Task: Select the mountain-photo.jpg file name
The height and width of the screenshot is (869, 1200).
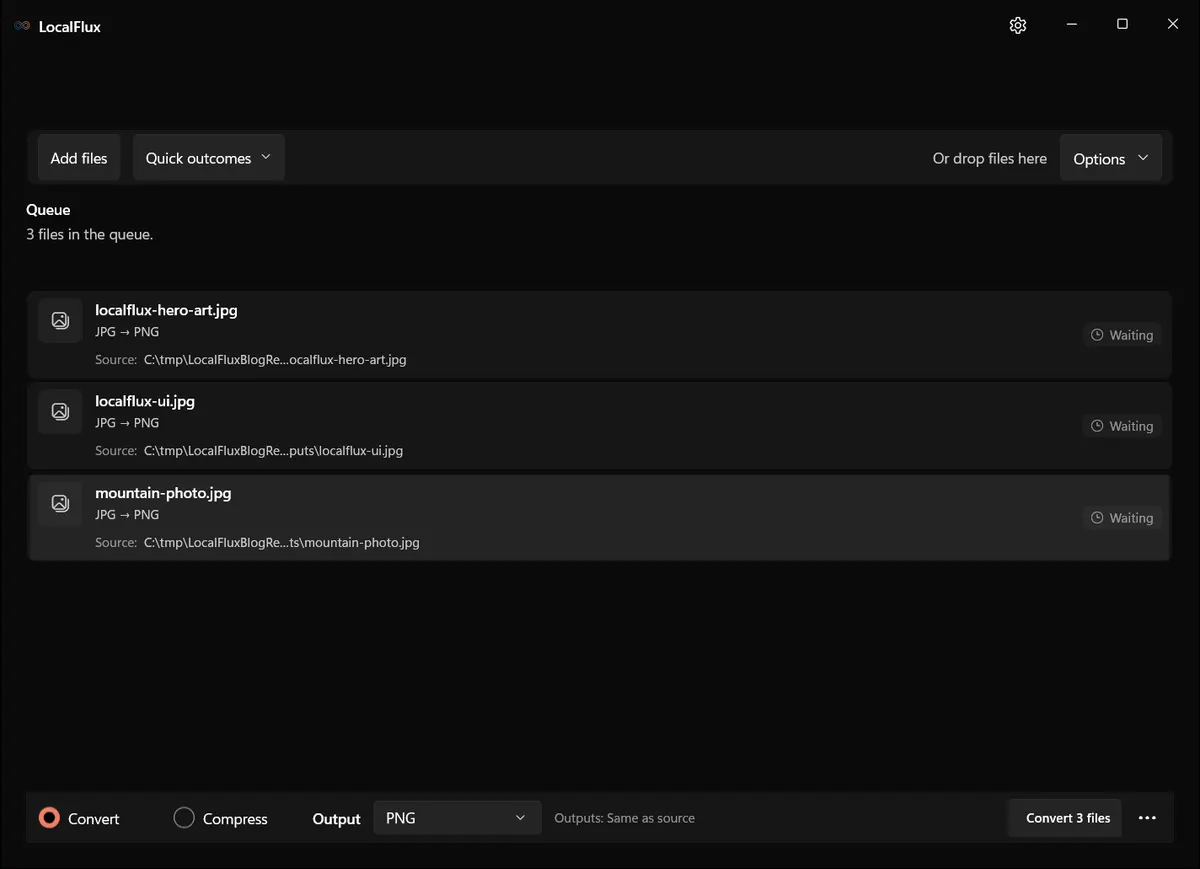Action: pos(163,493)
